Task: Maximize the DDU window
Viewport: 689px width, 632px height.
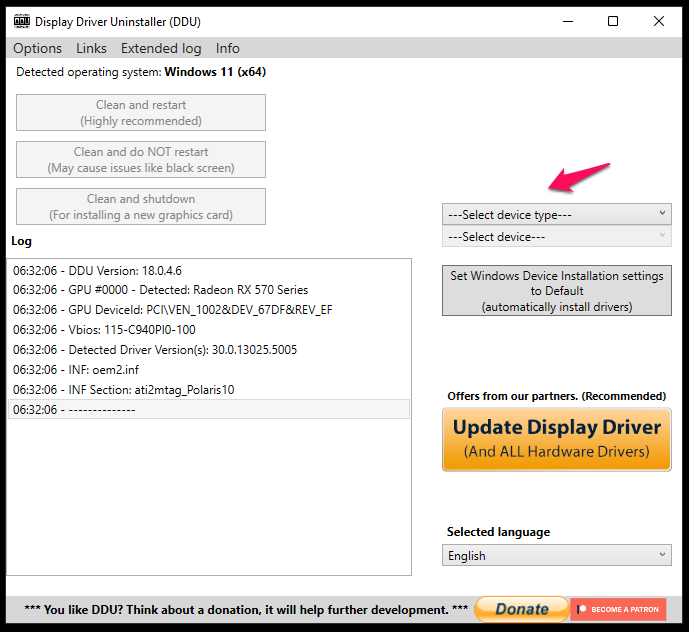Action: tap(613, 21)
